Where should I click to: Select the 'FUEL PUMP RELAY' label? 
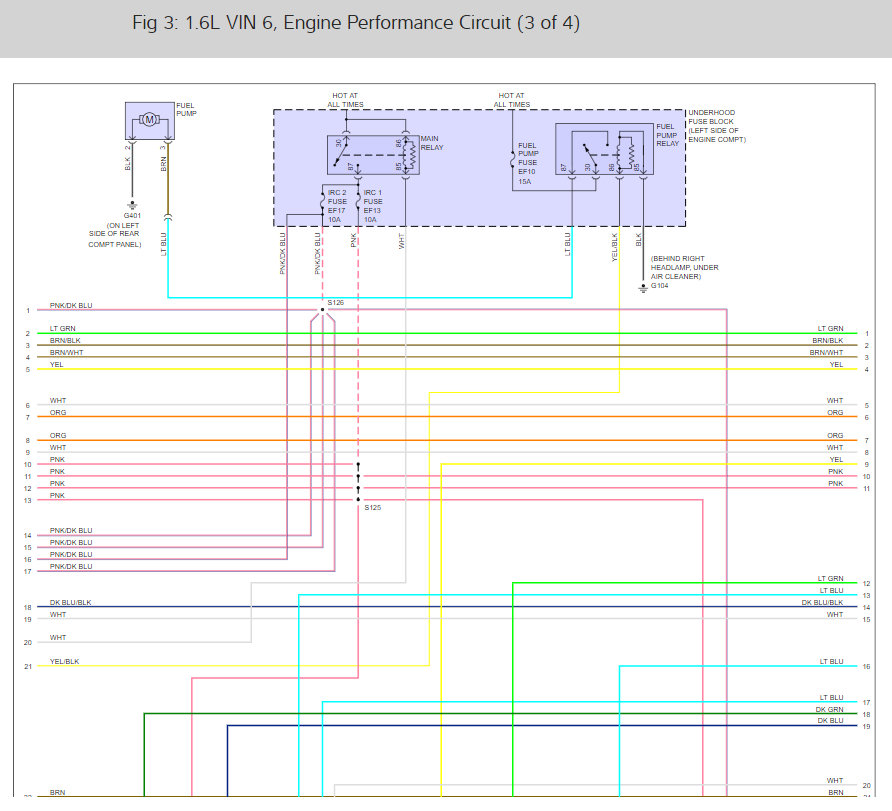pyautogui.click(x=667, y=135)
